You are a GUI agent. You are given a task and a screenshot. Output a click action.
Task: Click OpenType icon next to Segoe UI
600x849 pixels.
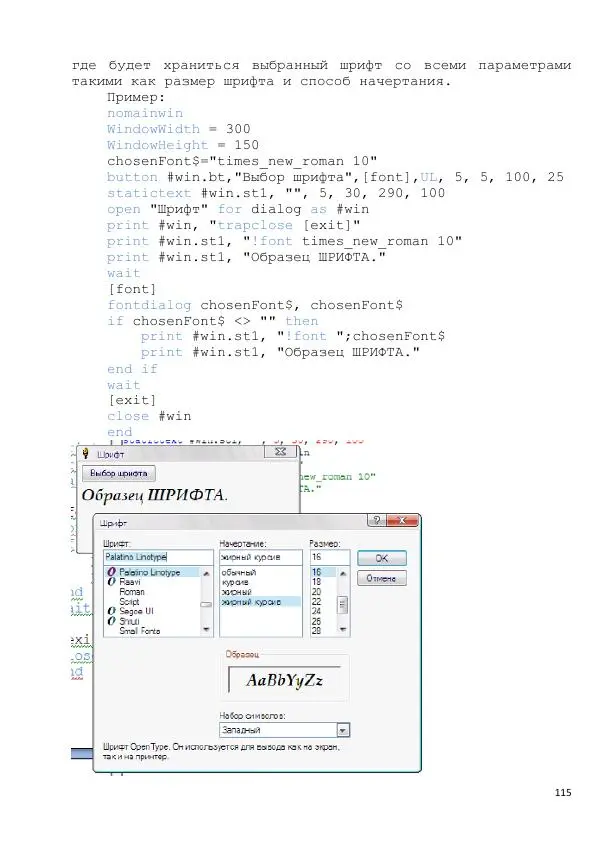click(x=111, y=611)
